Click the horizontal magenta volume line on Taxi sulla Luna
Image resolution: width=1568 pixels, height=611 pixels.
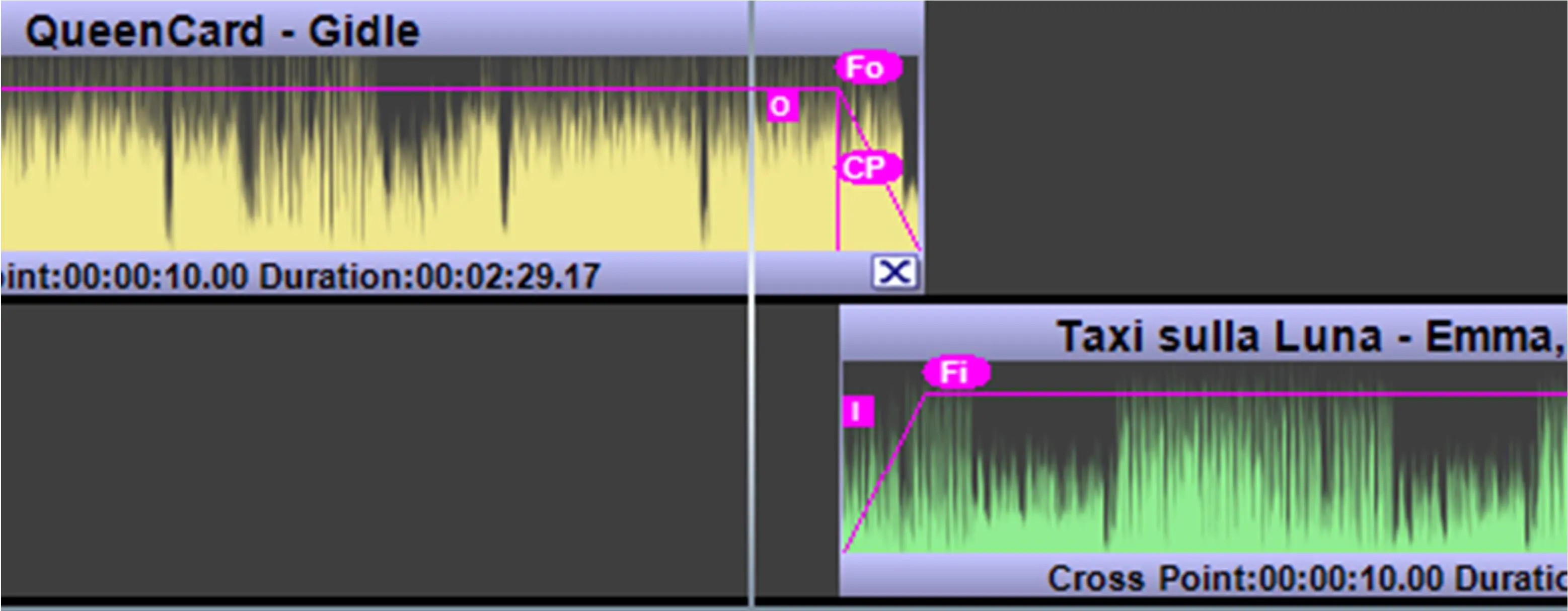[x=1247, y=395]
